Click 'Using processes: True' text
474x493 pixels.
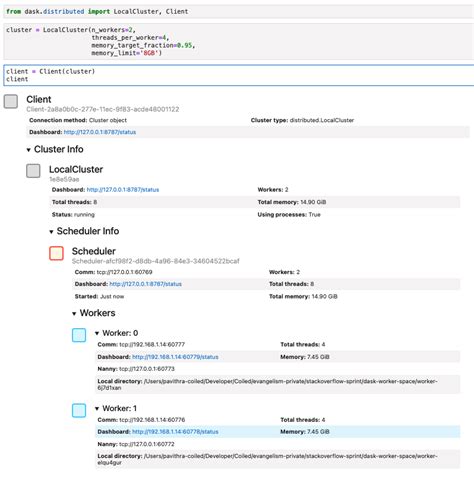[x=289, y=215]
